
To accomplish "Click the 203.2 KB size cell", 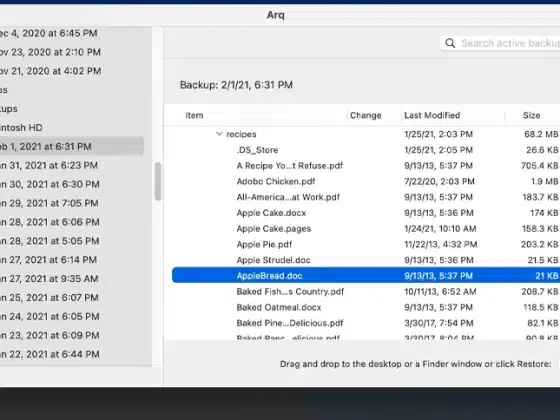I will pyautogui.click(x=539, y=244).
